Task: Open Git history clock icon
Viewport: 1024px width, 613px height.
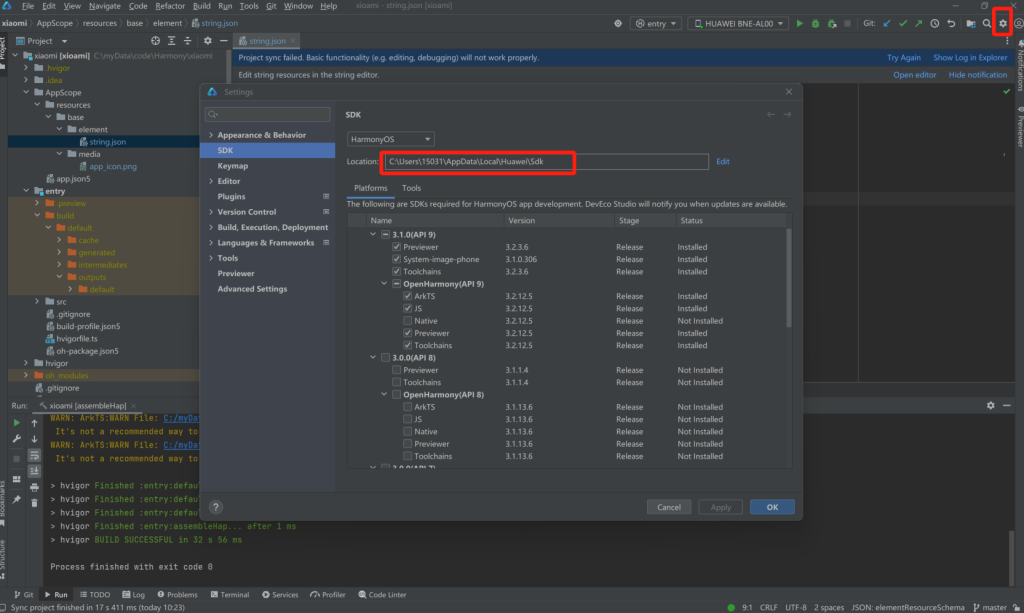Action: (935, 23)
